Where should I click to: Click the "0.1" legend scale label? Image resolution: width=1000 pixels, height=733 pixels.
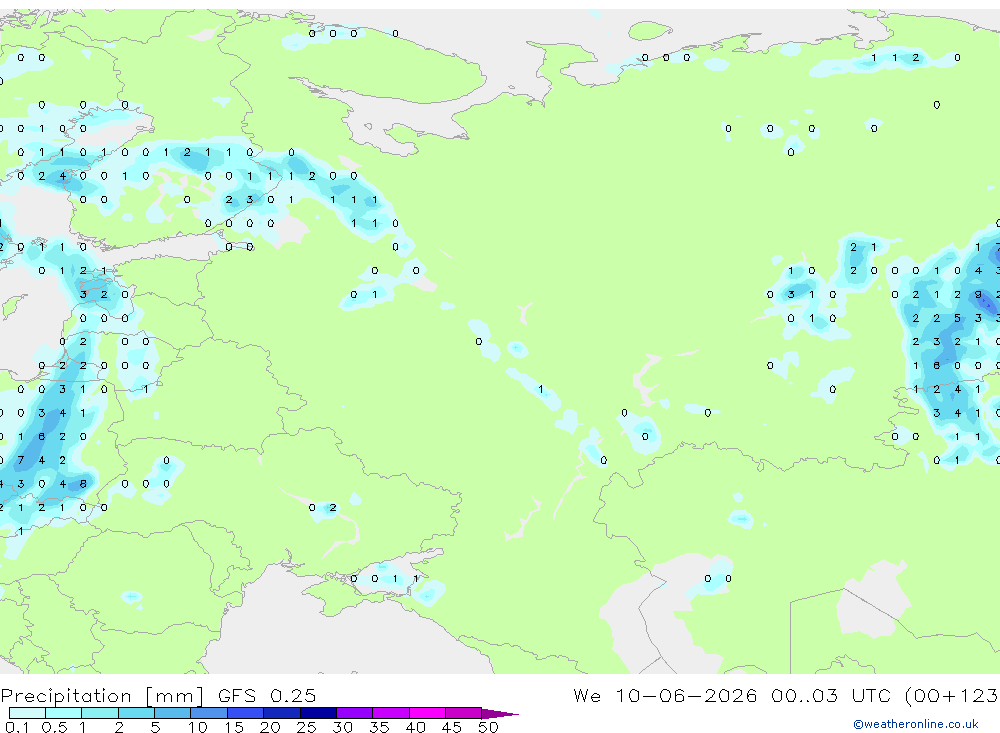(17, 727)
